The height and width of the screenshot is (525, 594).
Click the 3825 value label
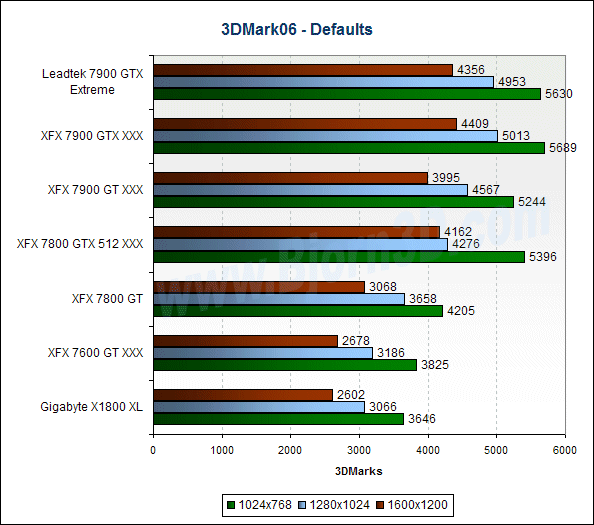point(435,365)
